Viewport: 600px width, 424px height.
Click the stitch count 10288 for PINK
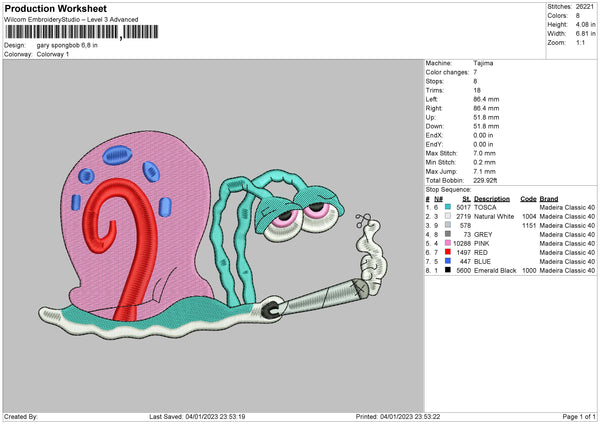point(462,243)
